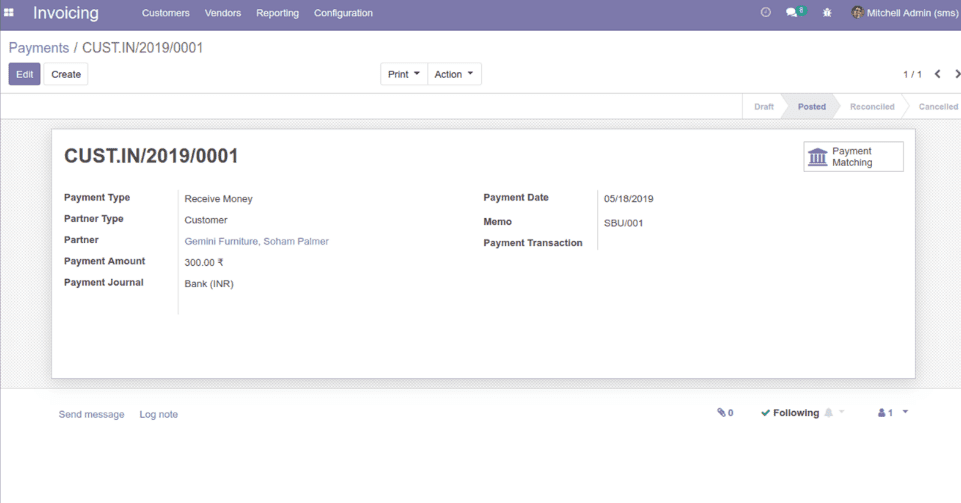961x503 pixels.
Task: Select the Posted status stage
Action: coord(811,107)
